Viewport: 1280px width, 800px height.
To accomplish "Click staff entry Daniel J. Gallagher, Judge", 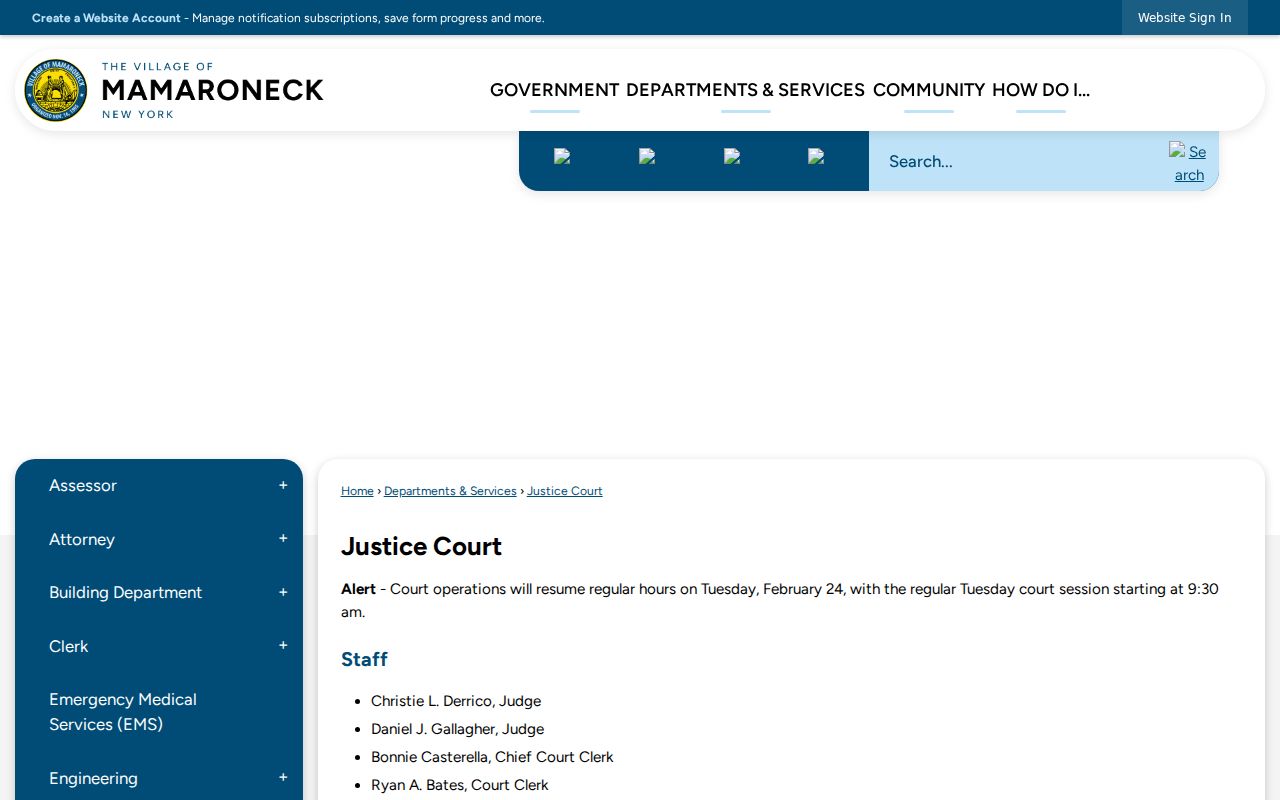I will 457,729.
